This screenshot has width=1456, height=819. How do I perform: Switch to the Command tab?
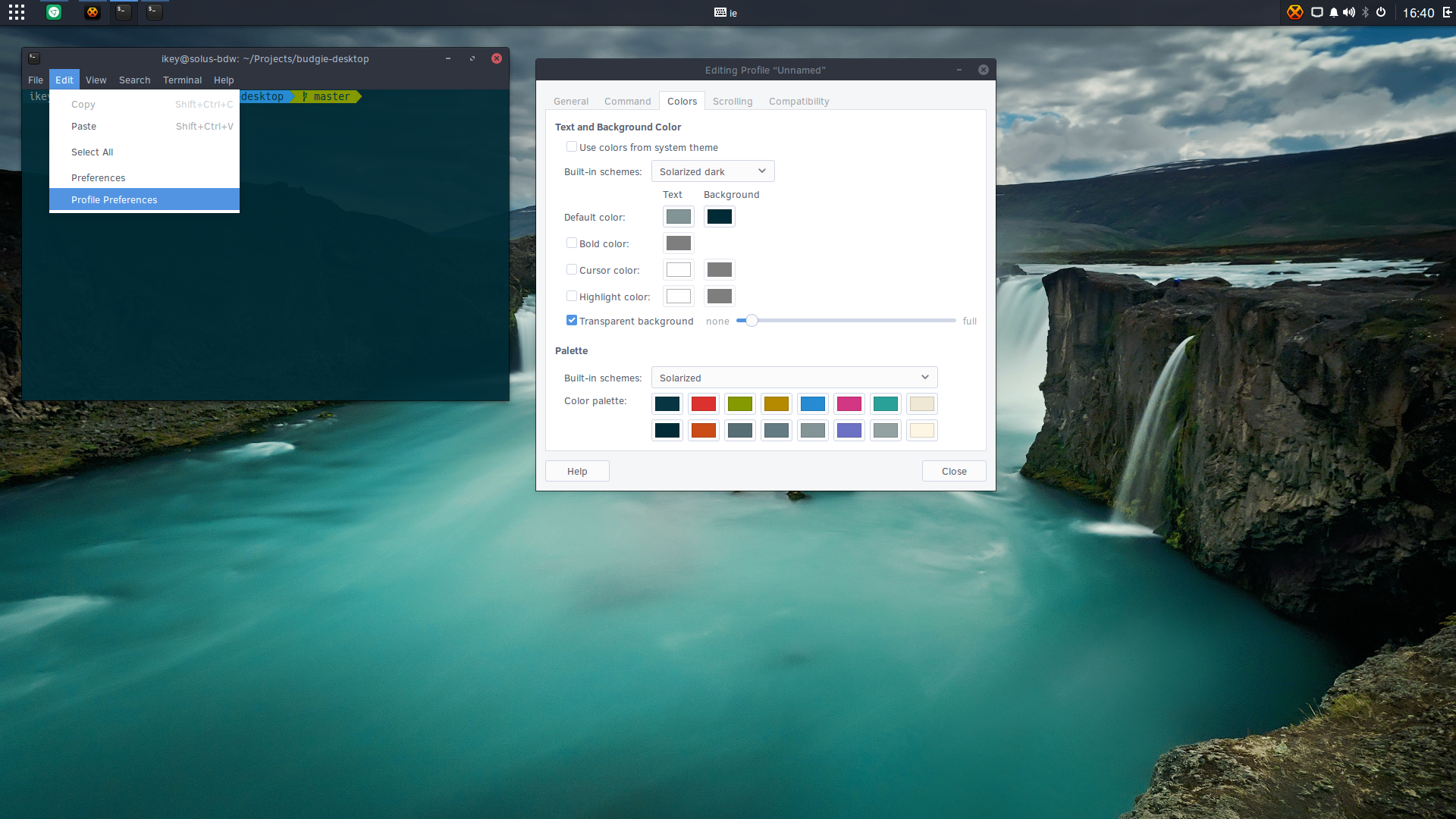627,102
